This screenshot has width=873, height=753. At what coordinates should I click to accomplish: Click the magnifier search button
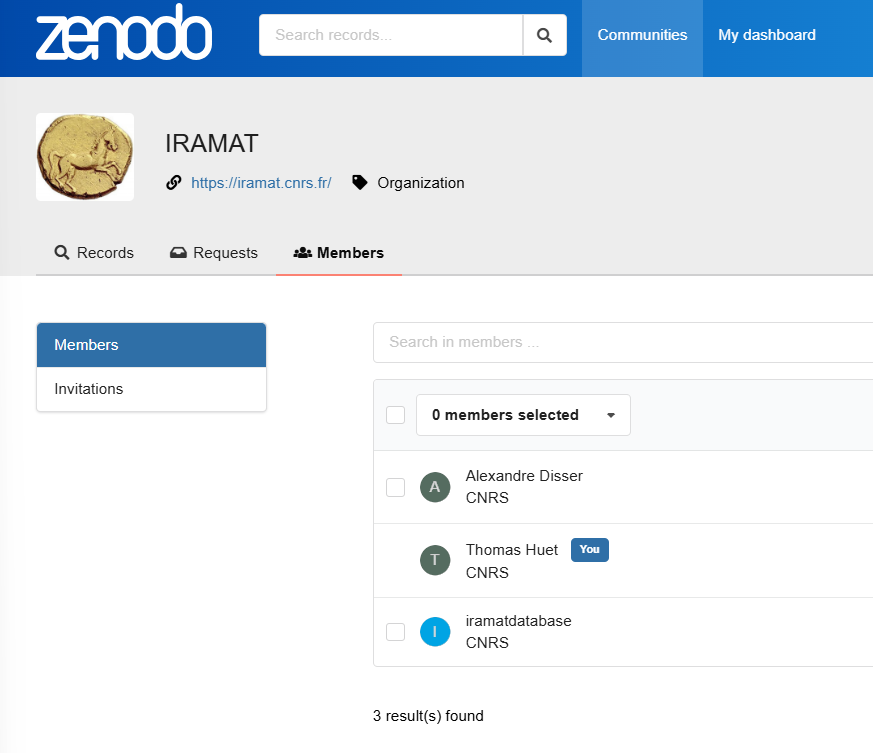pyautogui.click(x=545, y=35)
